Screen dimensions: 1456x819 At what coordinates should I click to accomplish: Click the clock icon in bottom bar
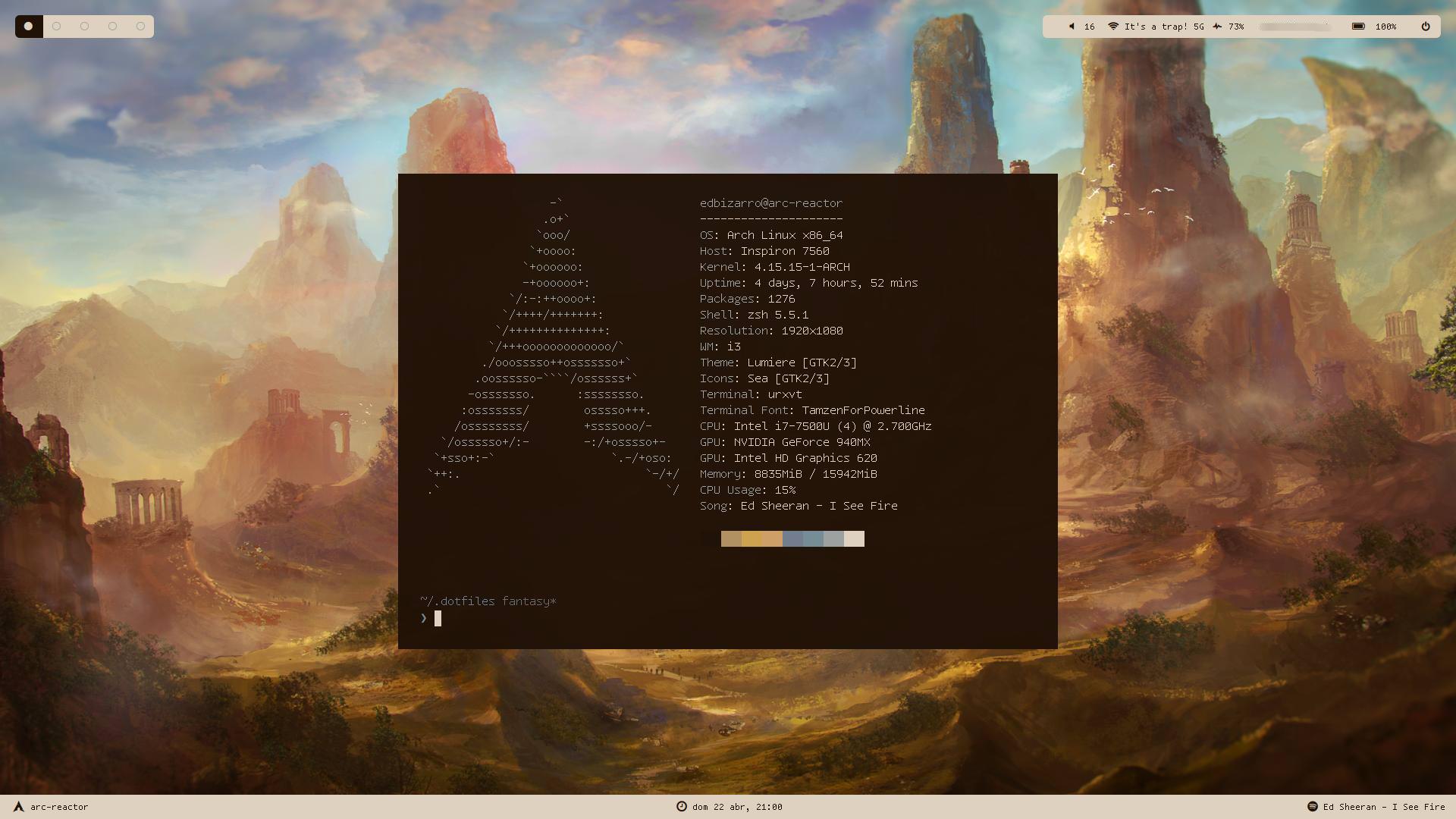point(681,807)
